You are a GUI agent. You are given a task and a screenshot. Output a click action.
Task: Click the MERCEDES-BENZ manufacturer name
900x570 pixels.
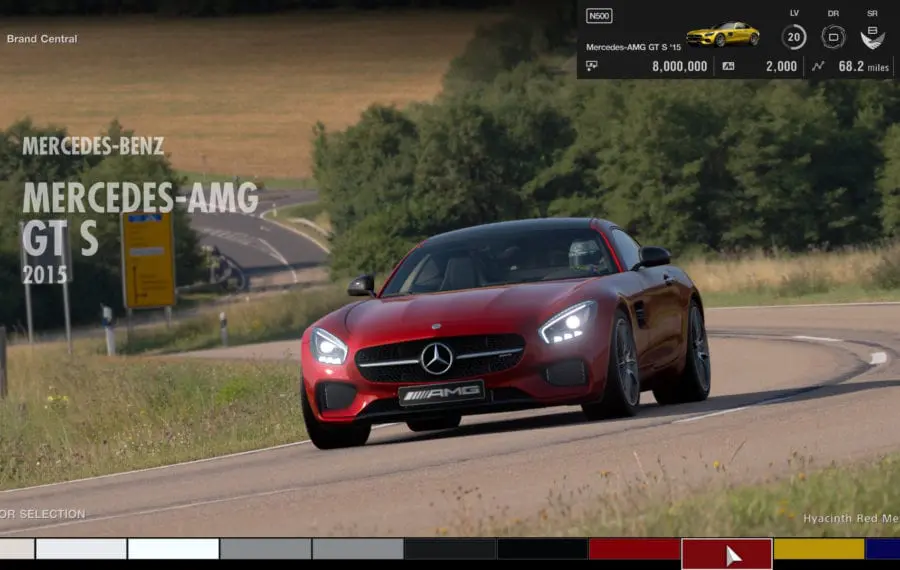[x=93, y=146]
